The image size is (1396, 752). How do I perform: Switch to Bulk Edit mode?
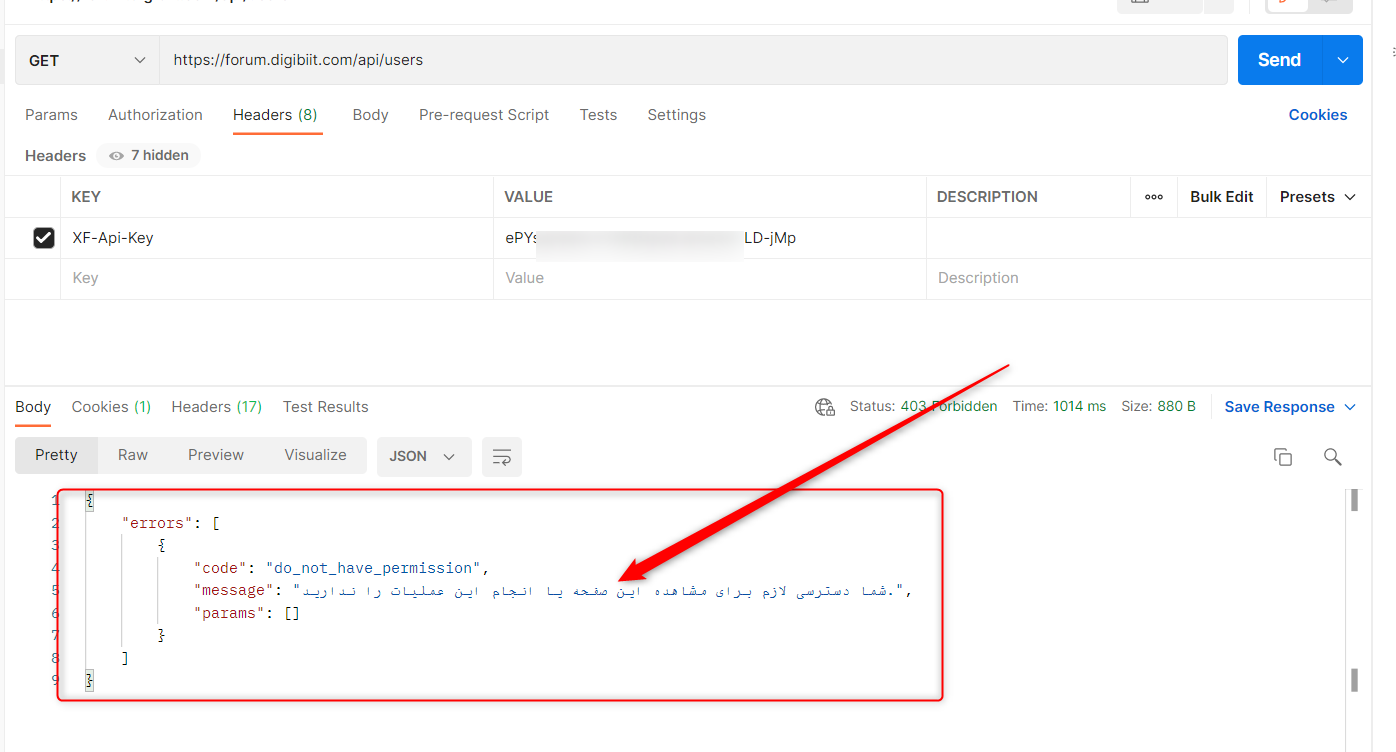[1221, 197]
